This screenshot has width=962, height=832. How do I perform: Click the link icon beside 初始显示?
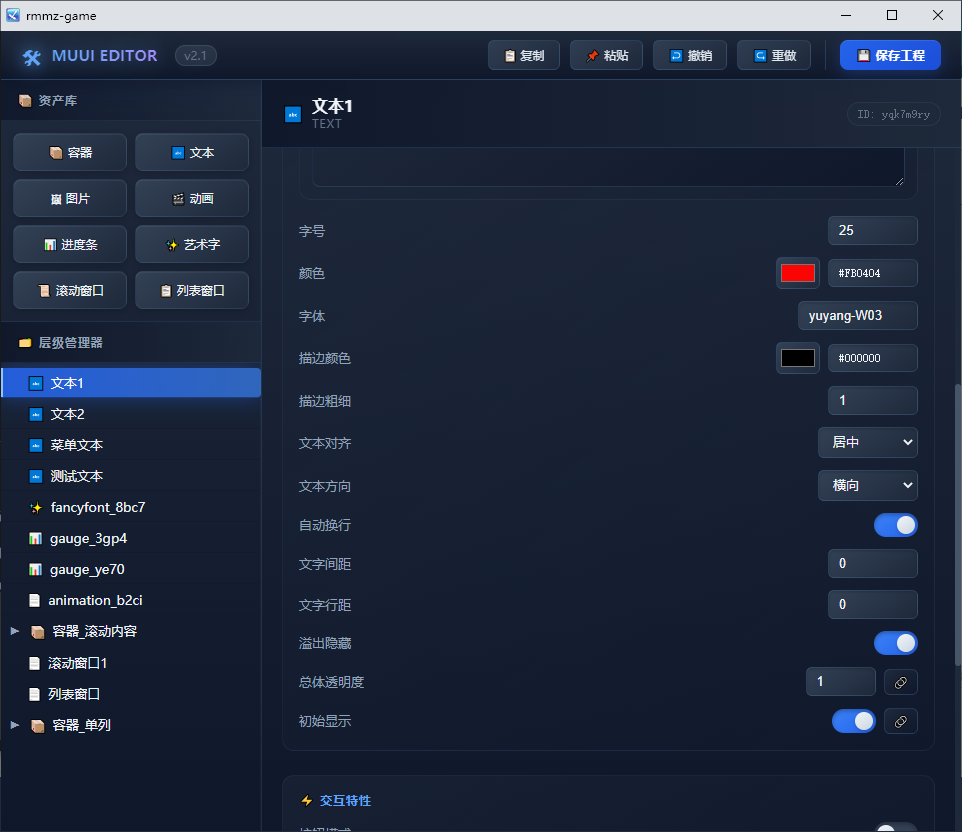click(x=901, y=722)
